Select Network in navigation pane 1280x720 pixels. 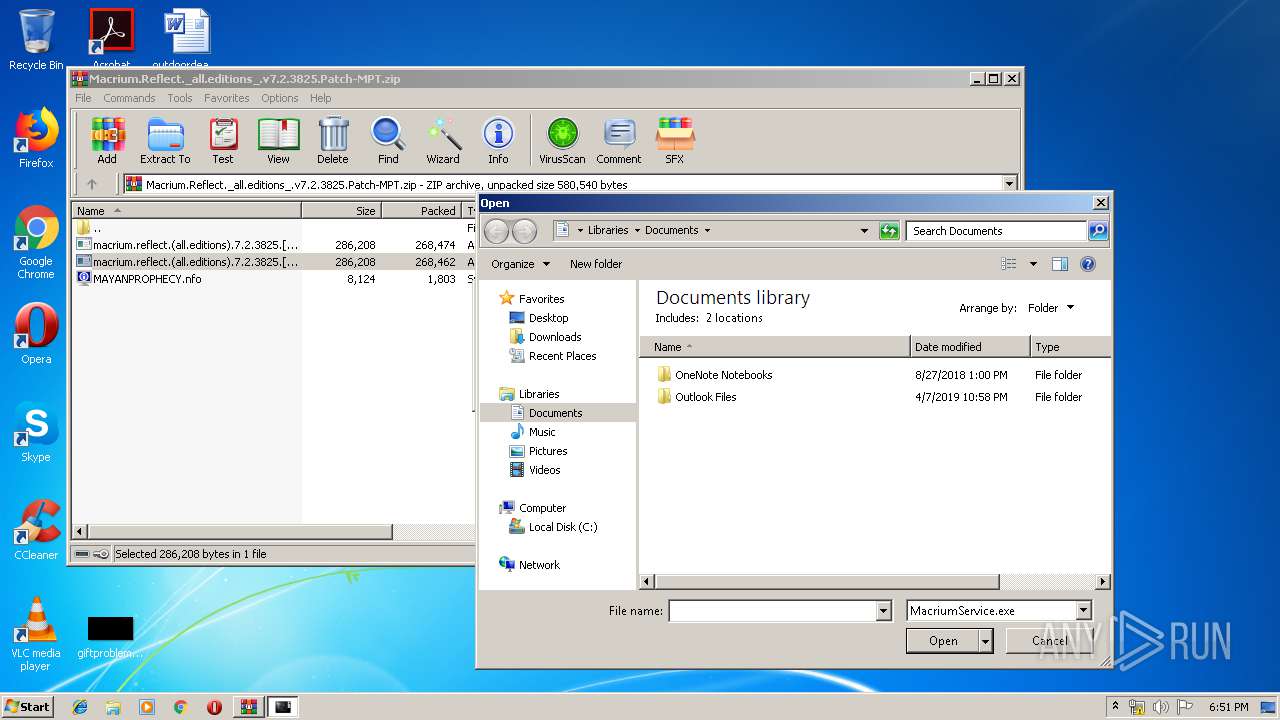539,565
